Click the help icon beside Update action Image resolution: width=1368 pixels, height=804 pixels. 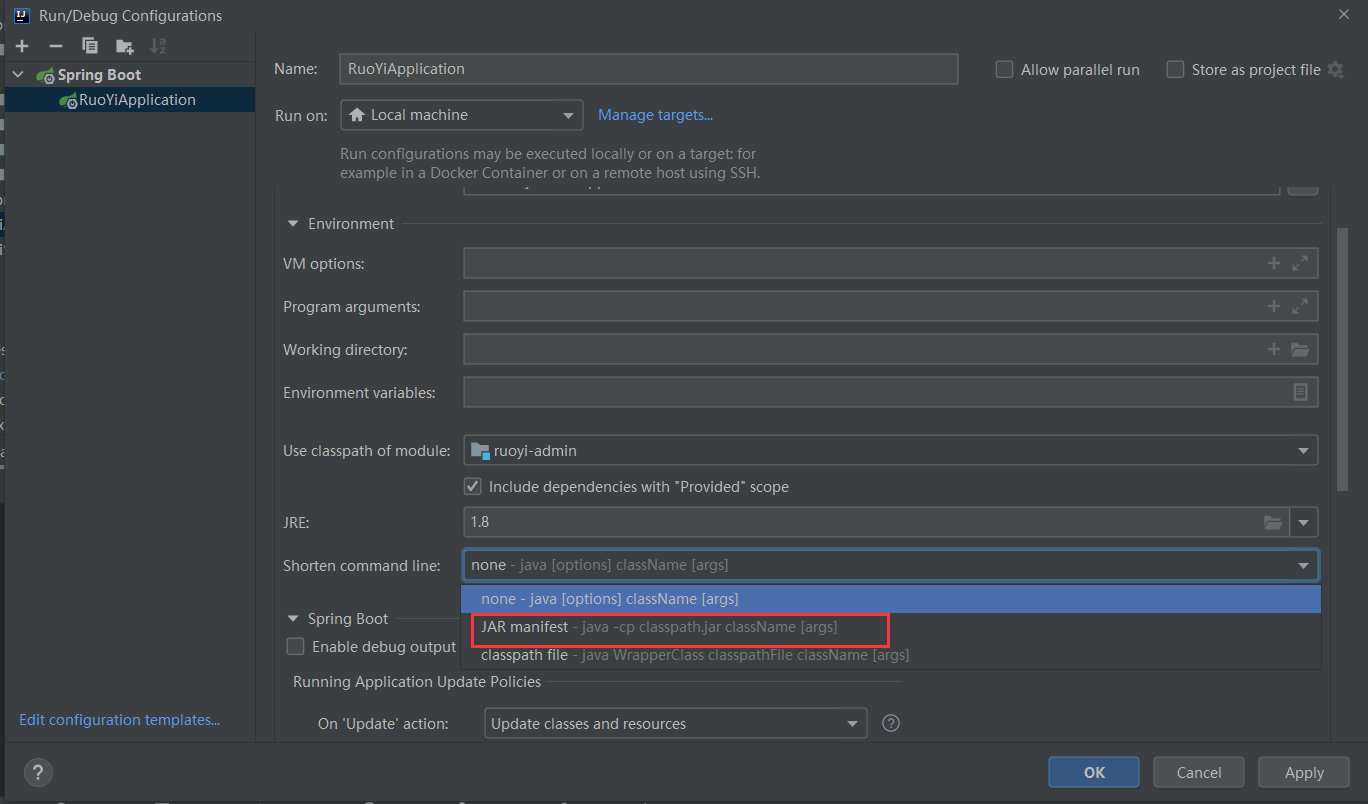click(890, 723)
